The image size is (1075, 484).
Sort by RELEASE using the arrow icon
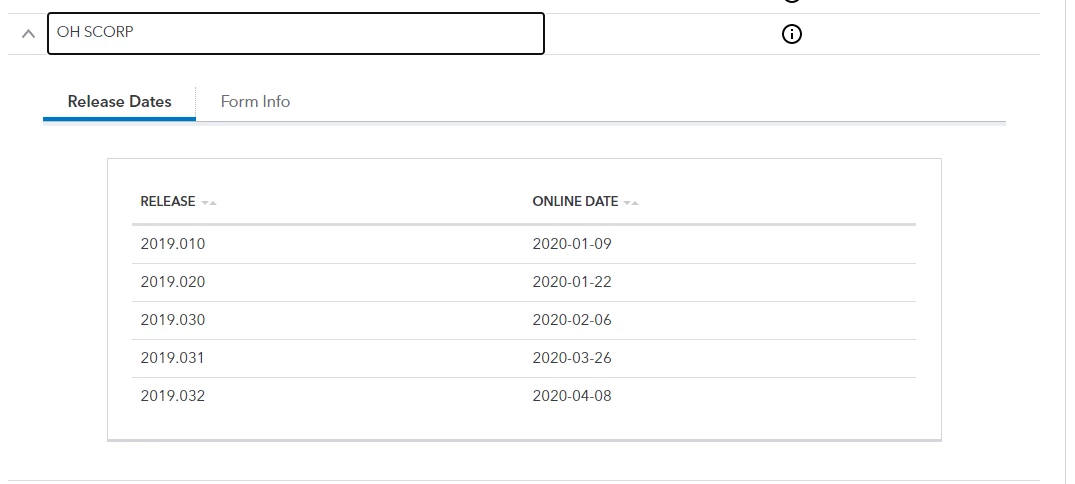(x=209, y=202)
